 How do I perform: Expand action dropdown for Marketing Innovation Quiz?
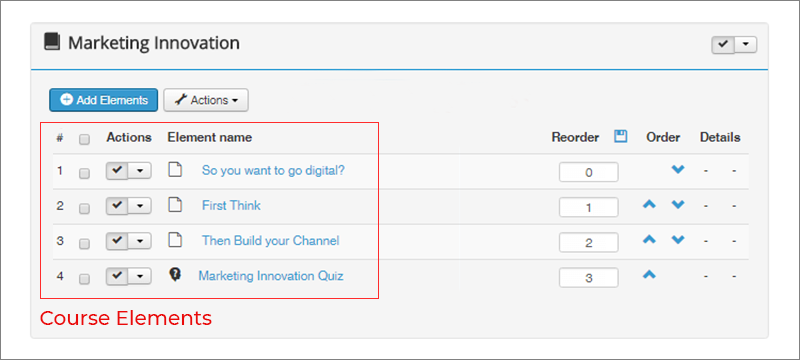click(x=140, y=276)
